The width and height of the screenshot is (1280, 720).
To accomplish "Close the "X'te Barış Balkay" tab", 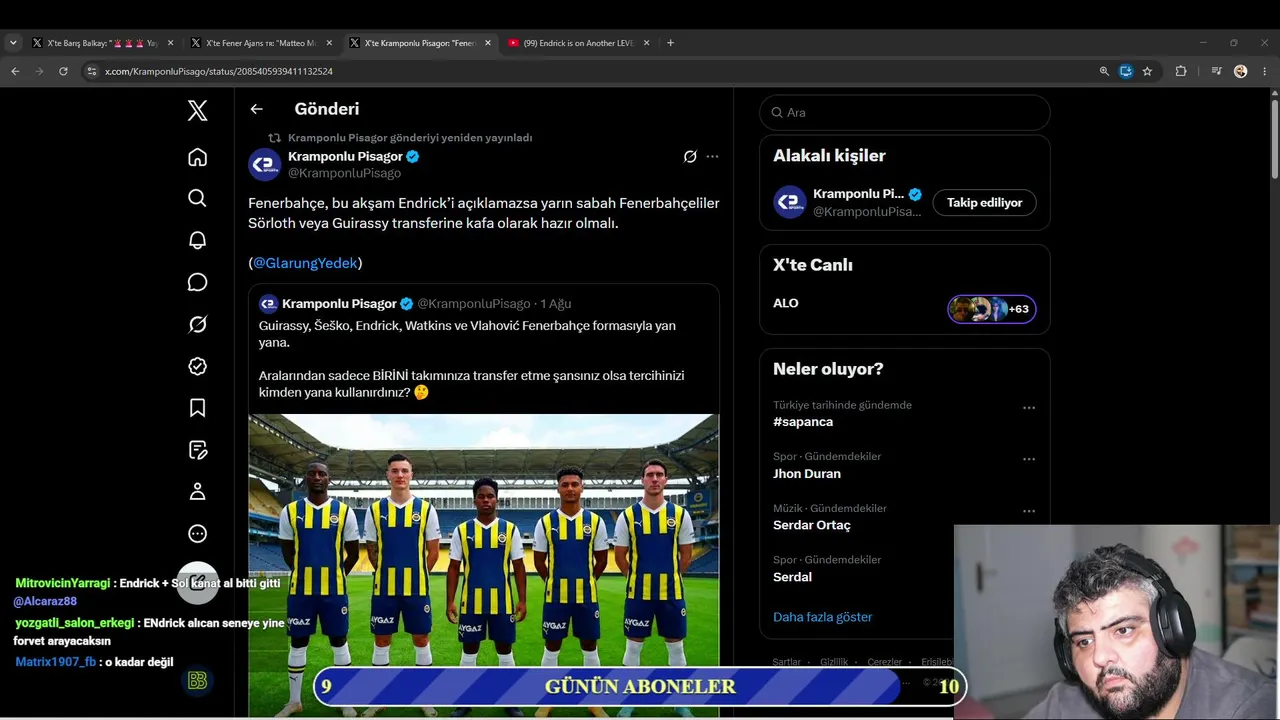I will point(170,43).
